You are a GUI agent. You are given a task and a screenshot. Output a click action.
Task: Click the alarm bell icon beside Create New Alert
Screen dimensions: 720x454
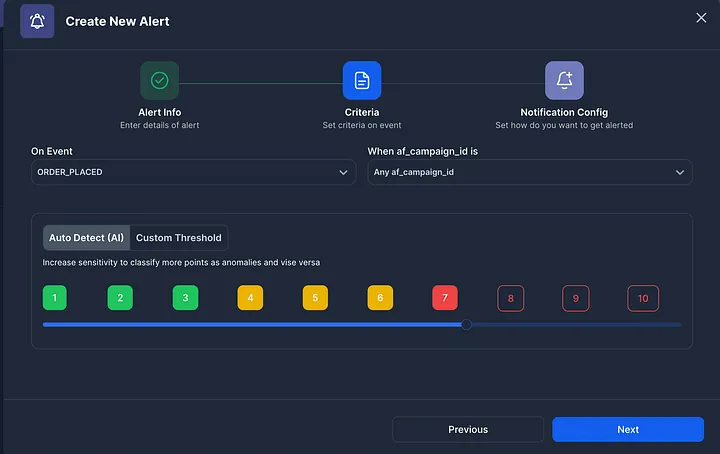(x=37, y=21)
